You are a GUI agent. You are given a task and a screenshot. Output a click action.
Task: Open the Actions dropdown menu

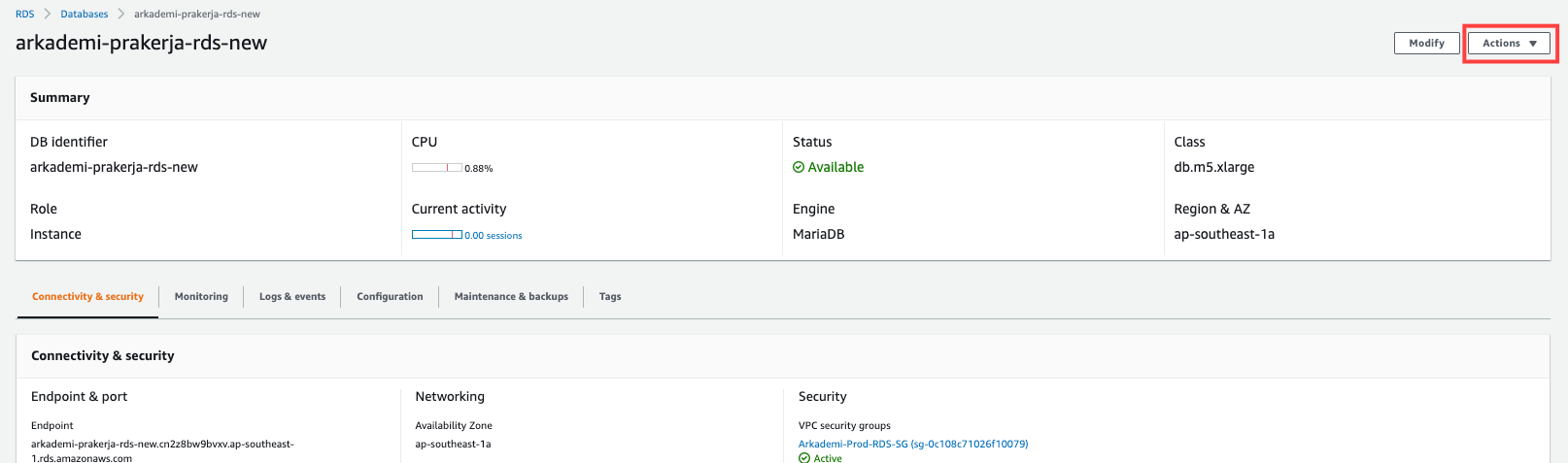click(x=1509, y=44)
